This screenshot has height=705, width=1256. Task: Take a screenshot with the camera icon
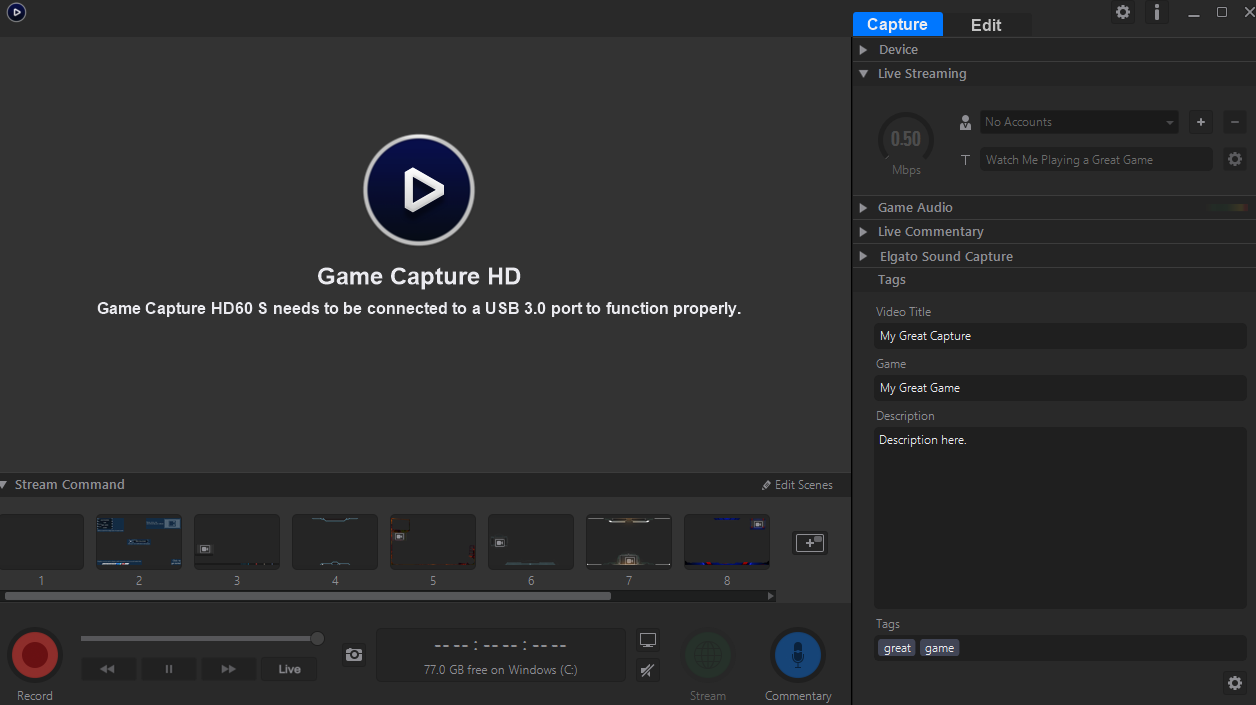pyautogui.click(x=354, y=654)
